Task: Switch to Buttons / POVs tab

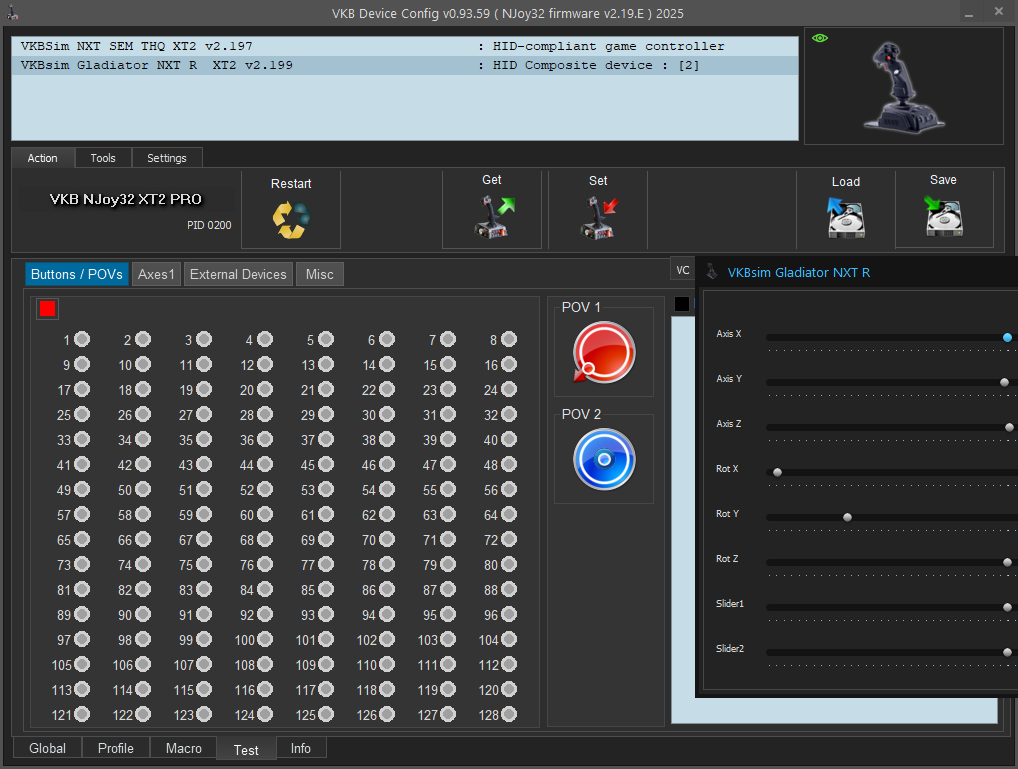Action: (x=77, y=274)
